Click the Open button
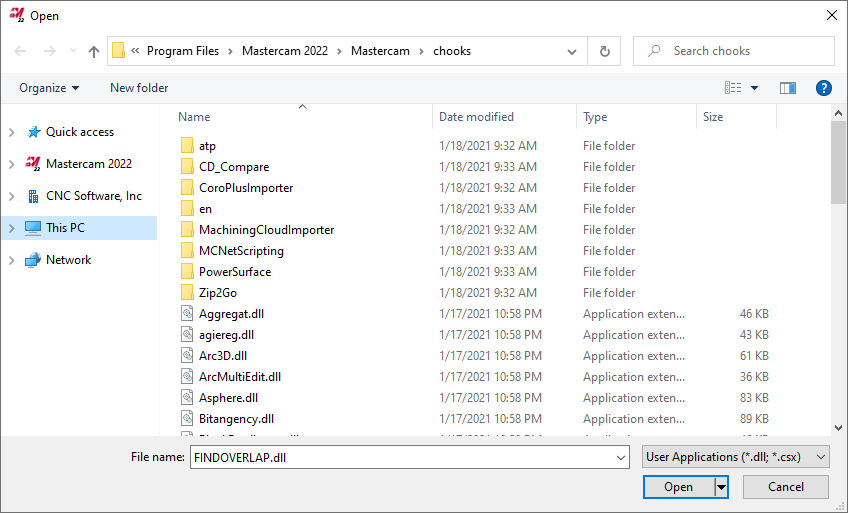848x513 pixels. tap(679, 487)
